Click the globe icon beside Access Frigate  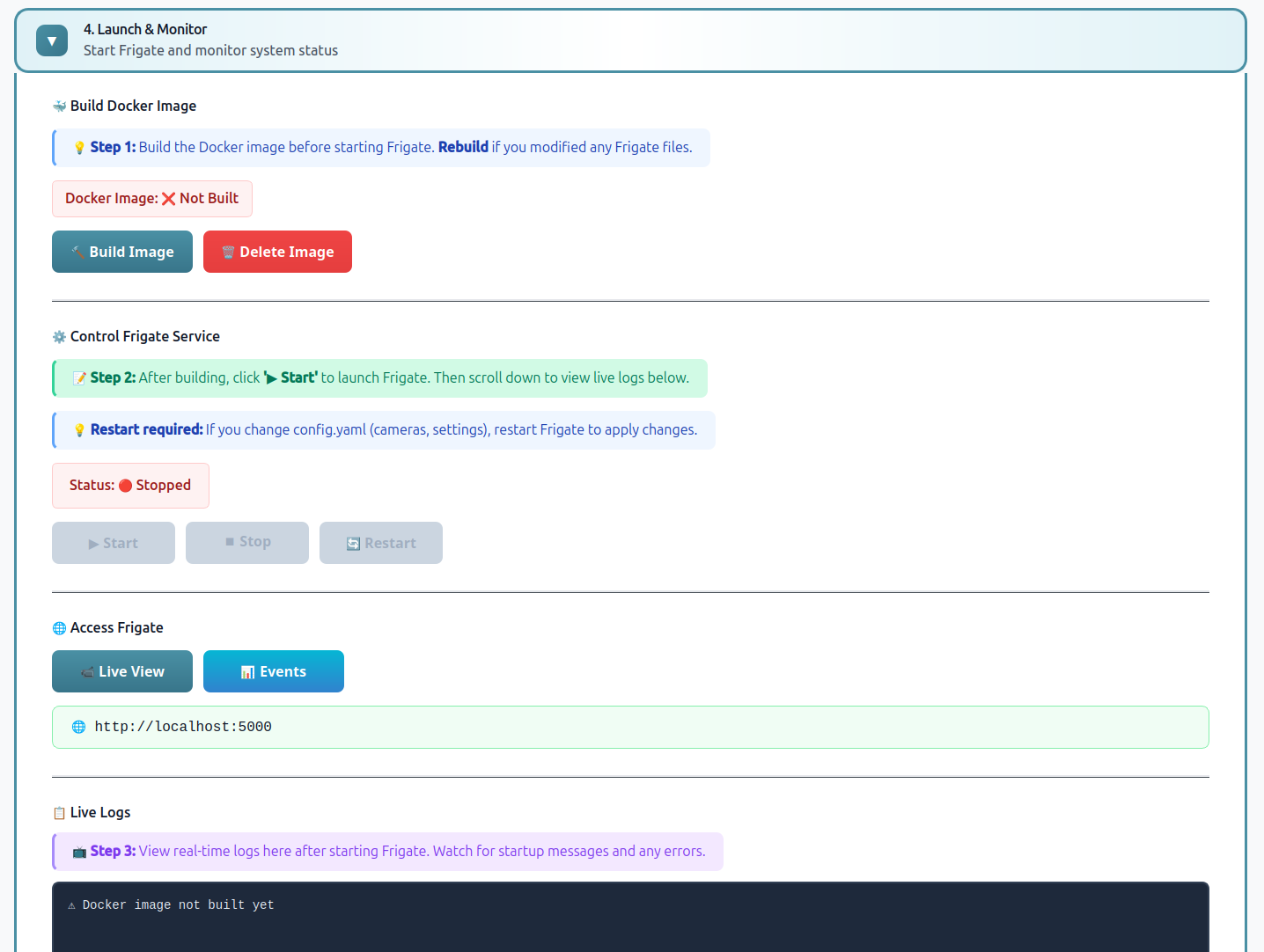(x=59, y=628)
